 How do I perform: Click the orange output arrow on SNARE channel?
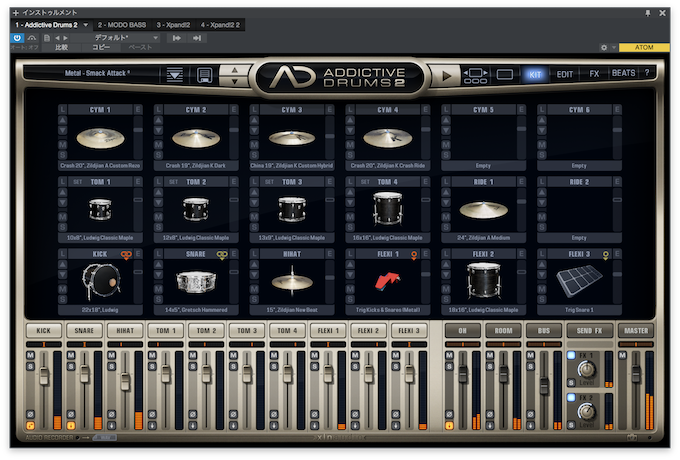pyautogui.click(x=71, y=425)
